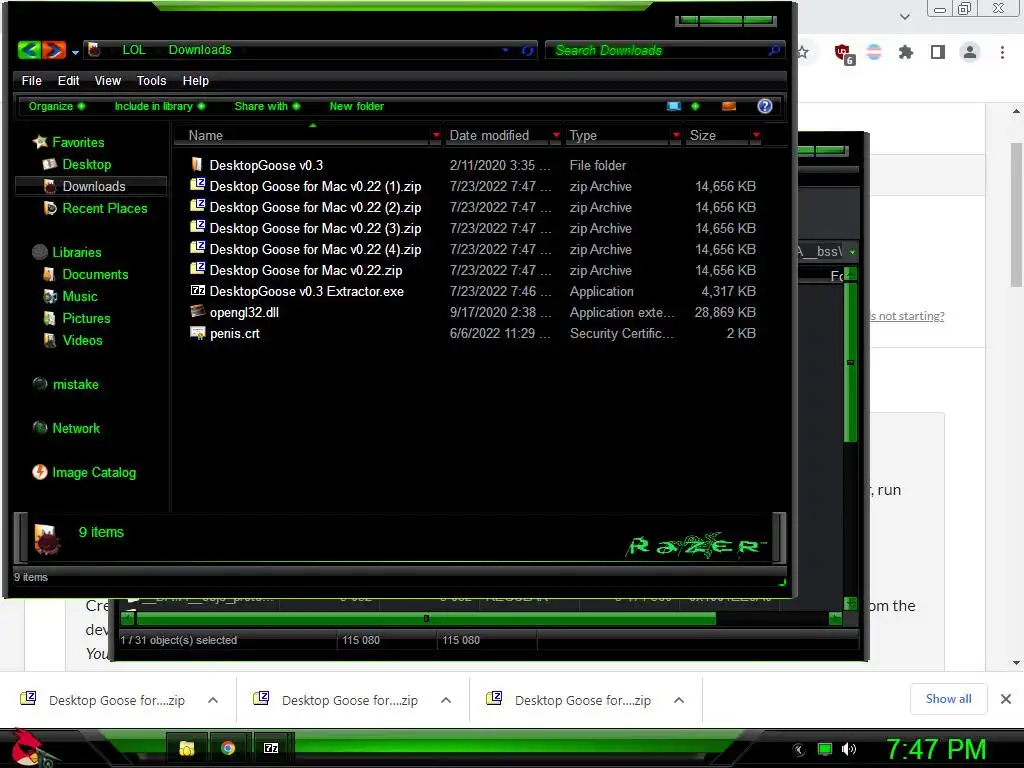Image resolution: width=1024 pixels, height=768 pixels.
Task: Open the Help menu
Action: click(196, 80)
